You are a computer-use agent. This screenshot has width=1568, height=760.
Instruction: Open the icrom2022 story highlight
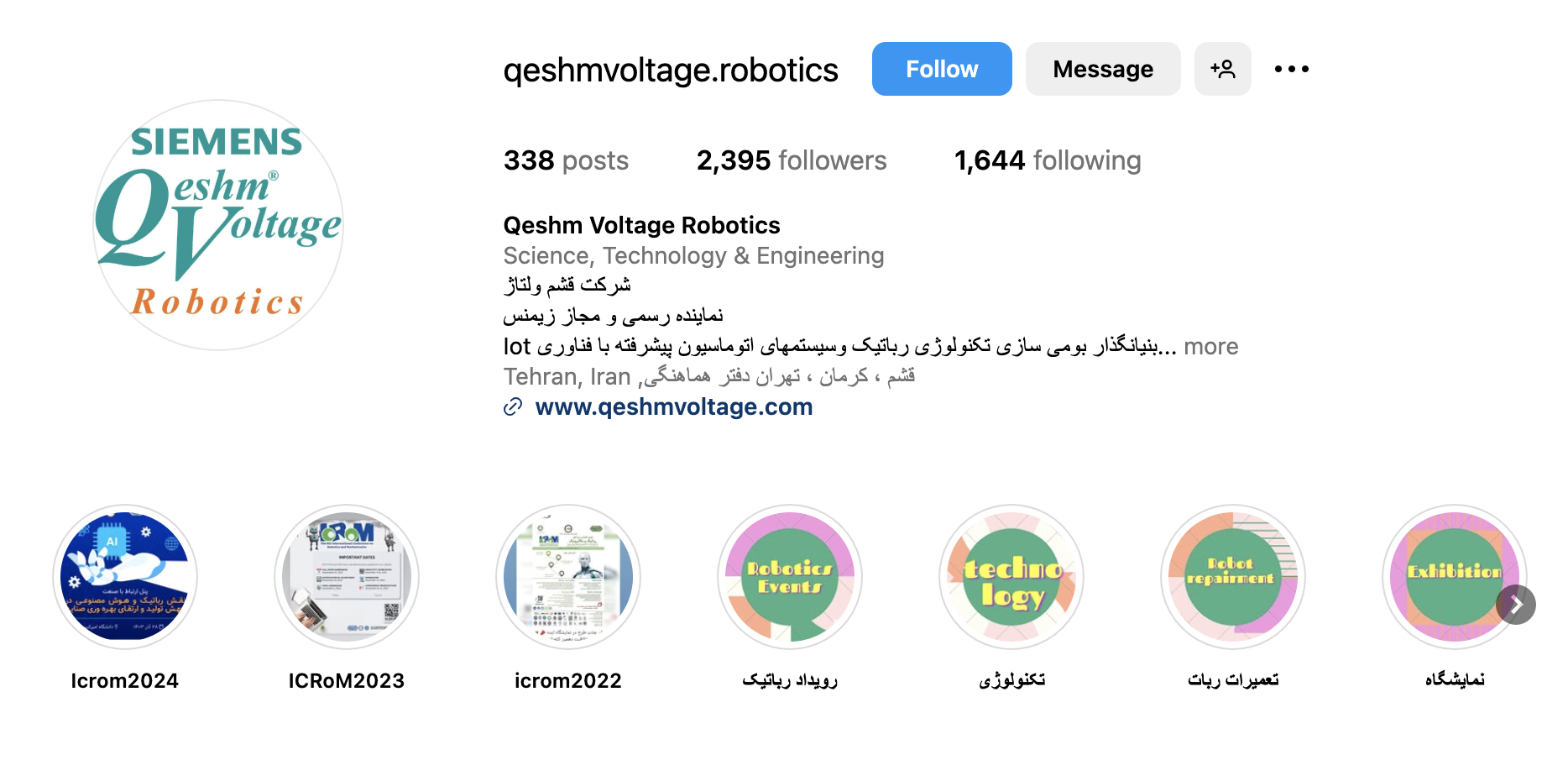[x=568, y=577]
